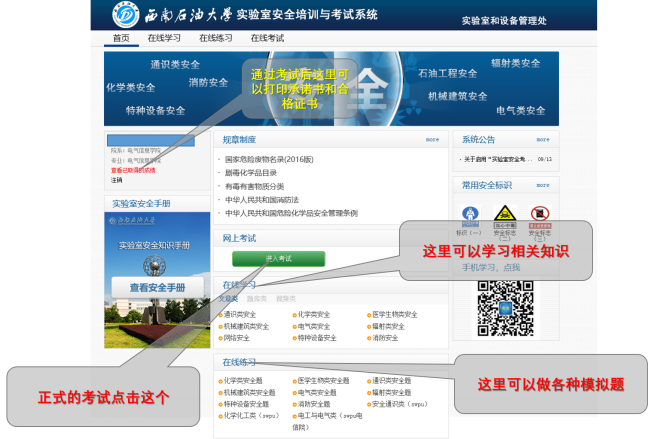Viewport: 650px width, 439px height.
Task: Open the 首页 home tab
Action: 121,38
